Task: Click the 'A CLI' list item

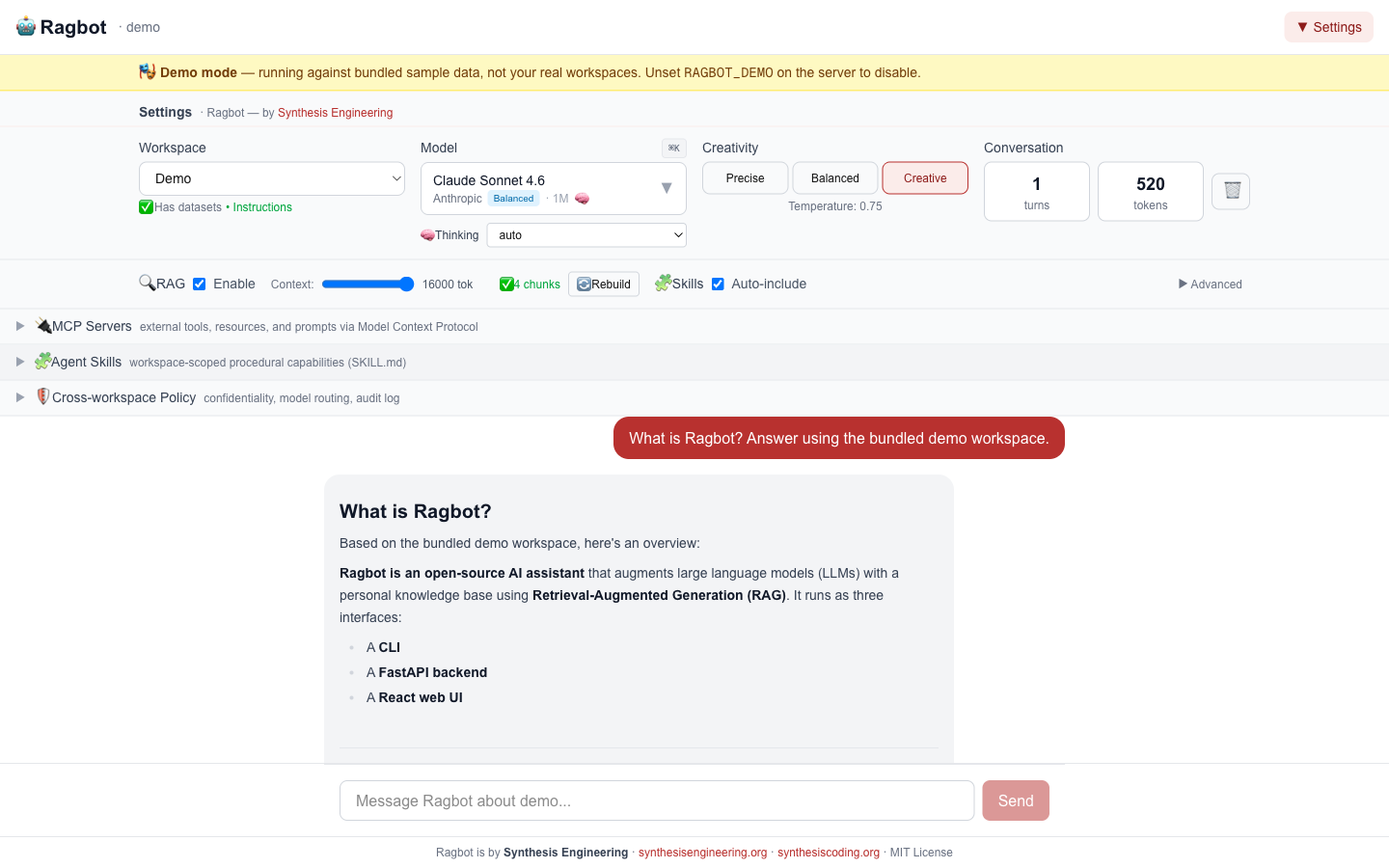Action: pyautogui.click(x=383, y=647)
